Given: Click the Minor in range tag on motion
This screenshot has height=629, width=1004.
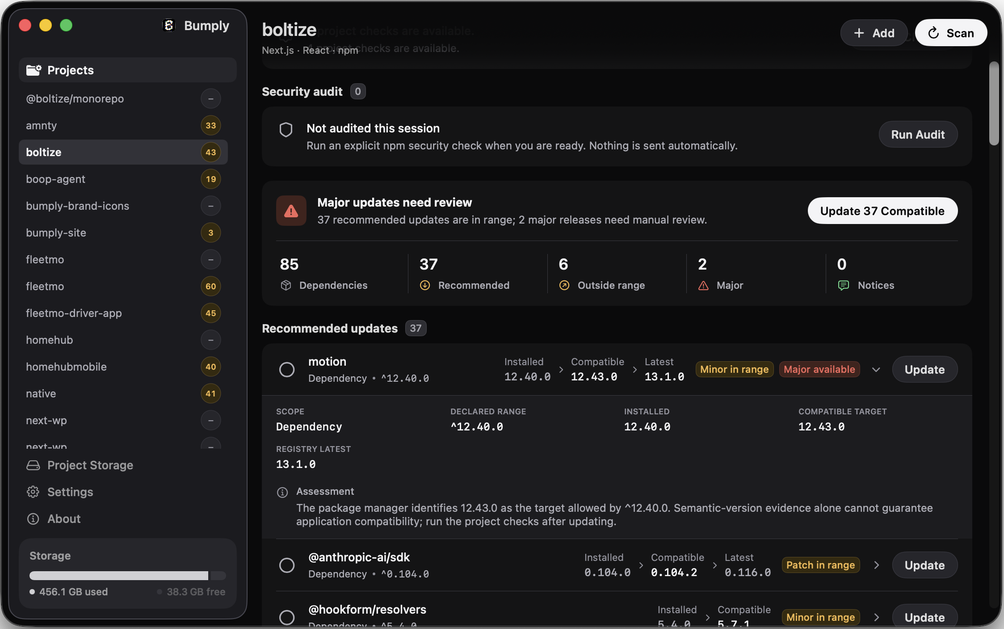Looking at the screenshot, I should (734, 370).
